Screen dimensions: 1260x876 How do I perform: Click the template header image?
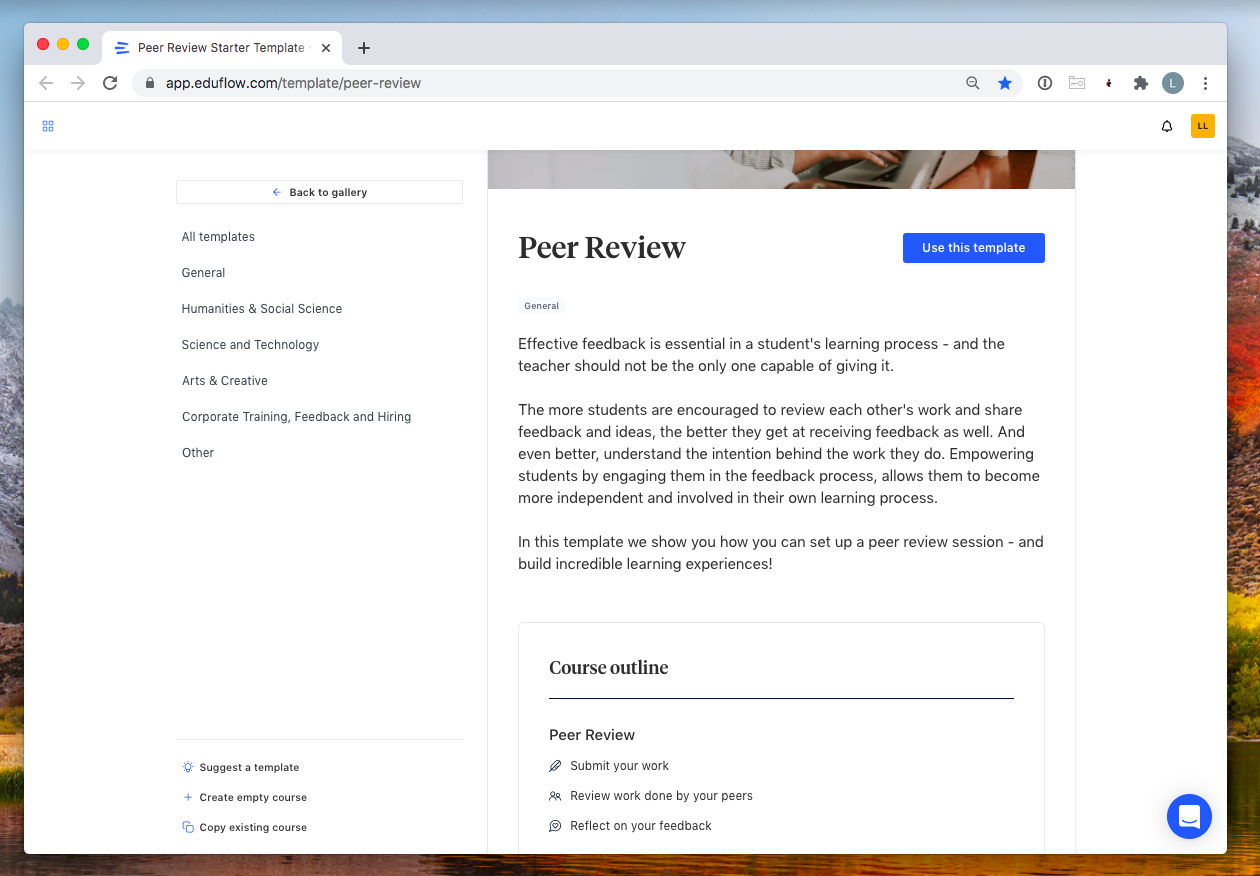(x=781, y=169)
